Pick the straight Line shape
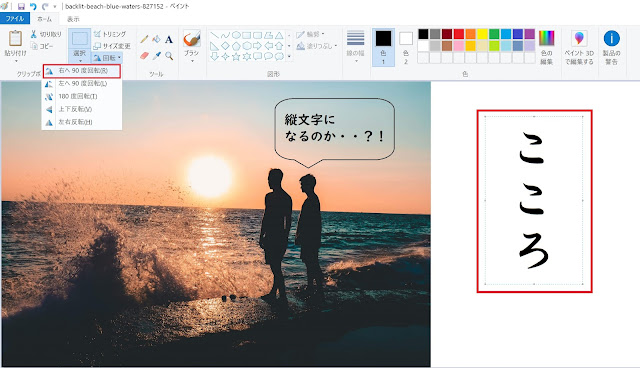This screenshot has width=640, height=368. click(x=215, y=35)
